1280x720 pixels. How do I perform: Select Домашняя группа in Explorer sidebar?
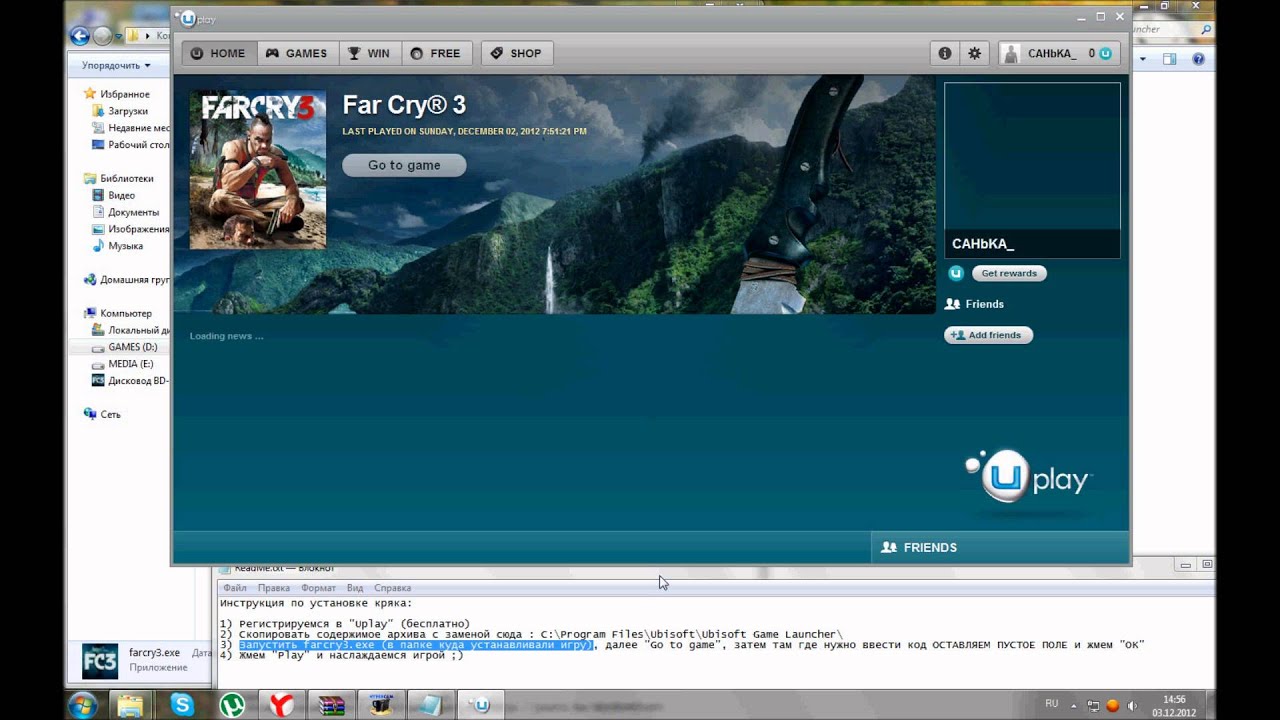click(x=126, y=280)
